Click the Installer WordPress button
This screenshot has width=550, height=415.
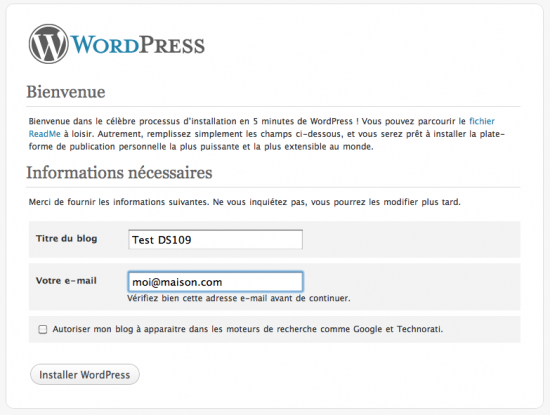85,374
